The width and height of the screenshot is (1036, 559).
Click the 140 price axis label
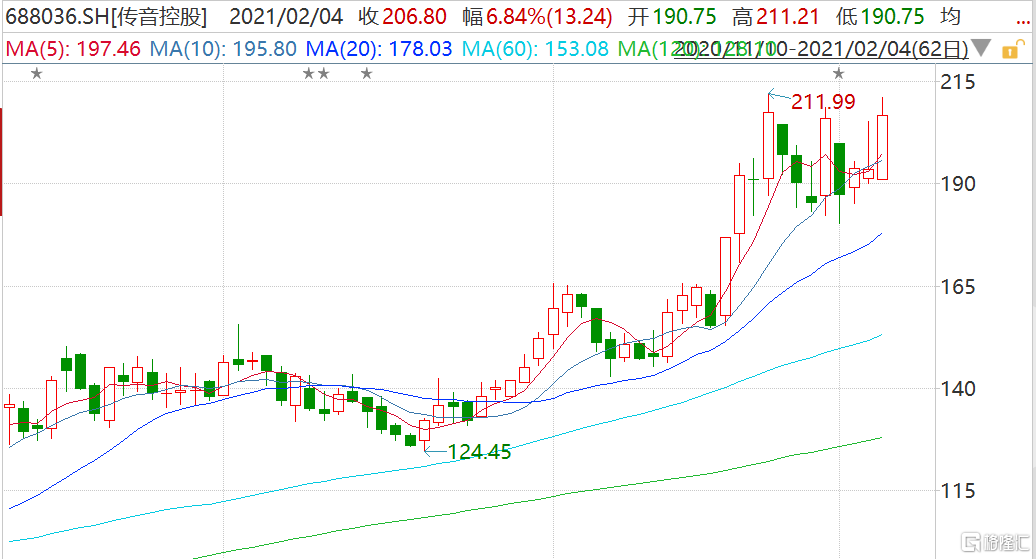coord(958,389)
